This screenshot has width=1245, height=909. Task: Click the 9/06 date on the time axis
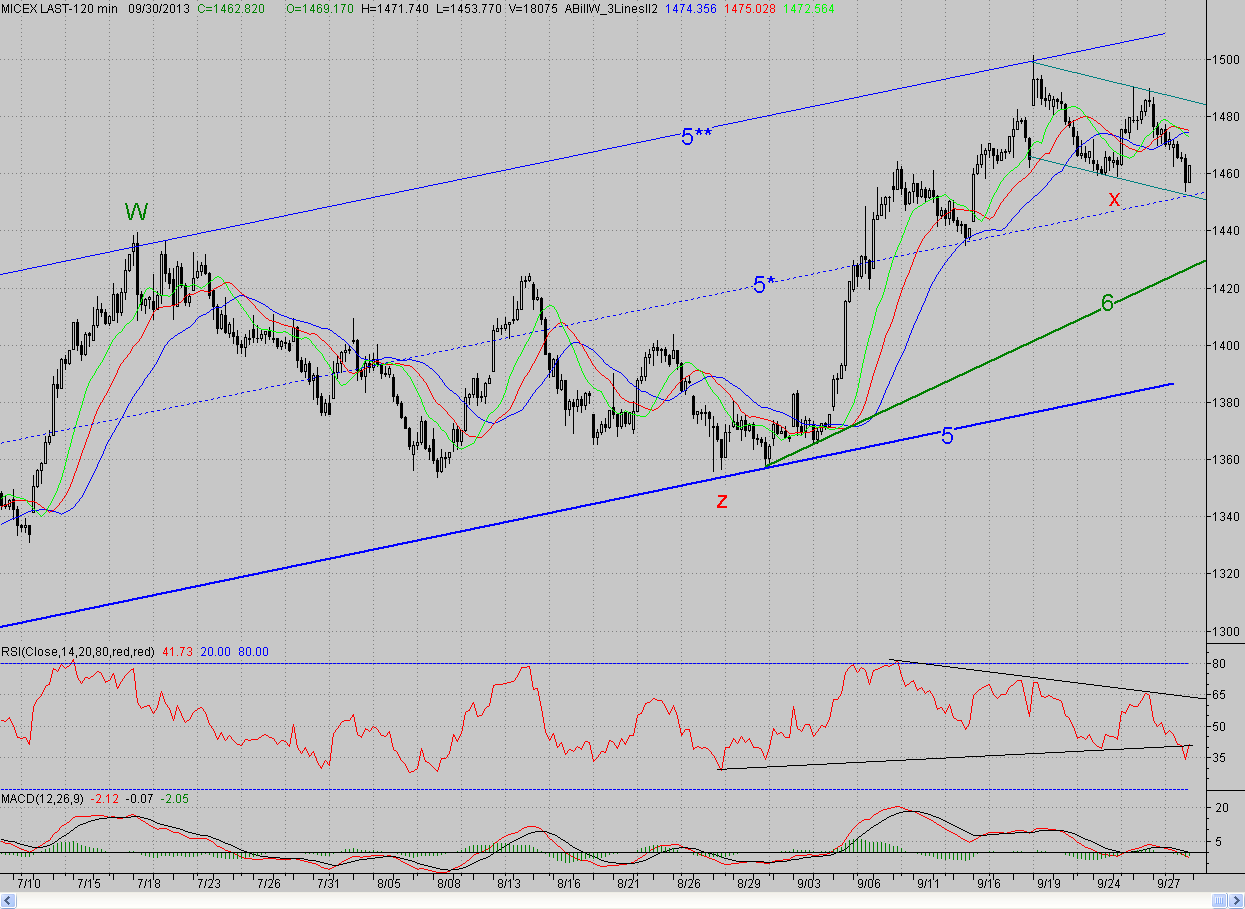(x=869, y=884)
